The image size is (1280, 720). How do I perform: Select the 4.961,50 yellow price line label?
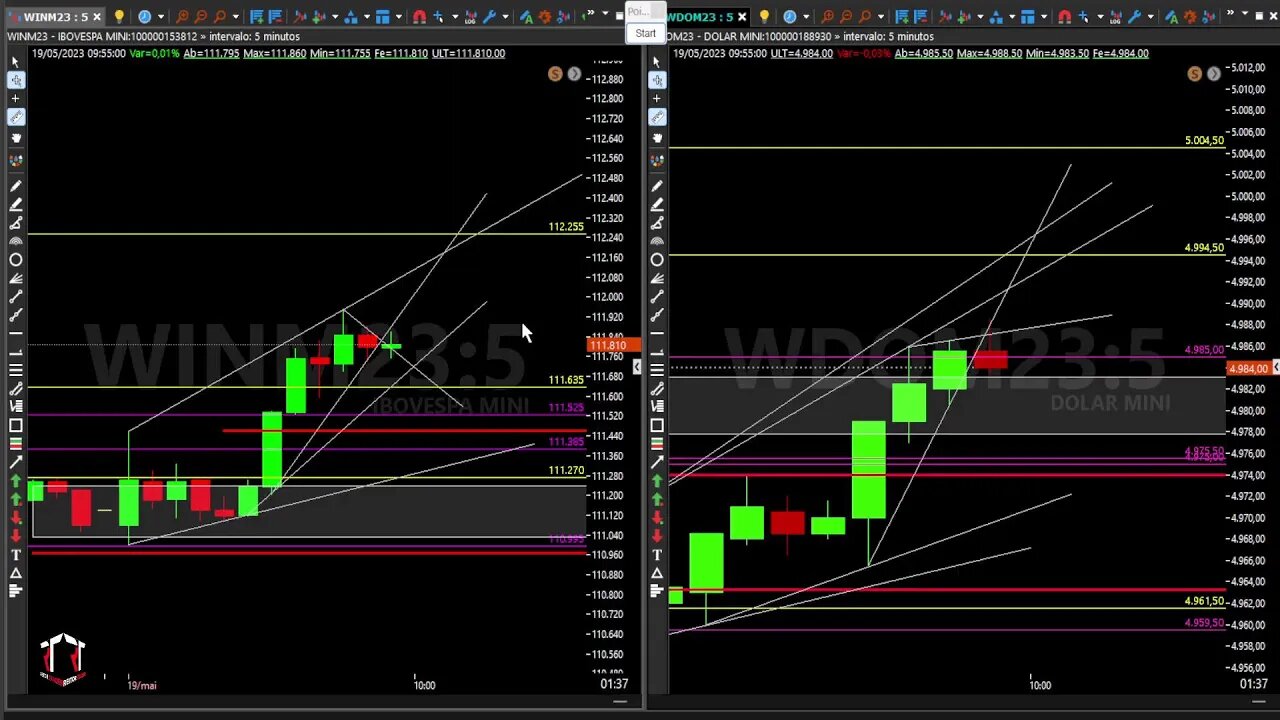coord(1204,601)
